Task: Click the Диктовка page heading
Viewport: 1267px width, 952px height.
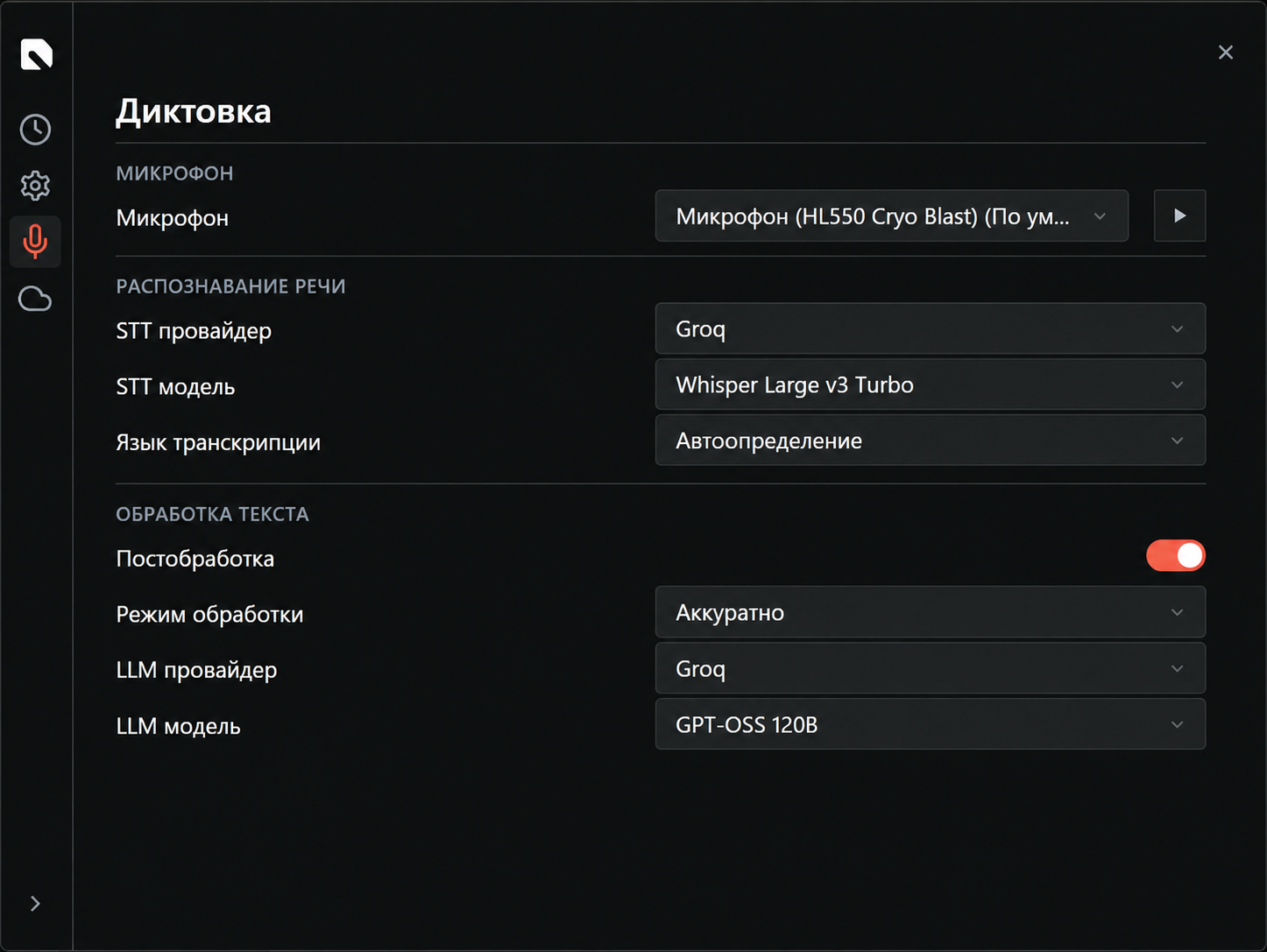Action: [x=194, y=111]
